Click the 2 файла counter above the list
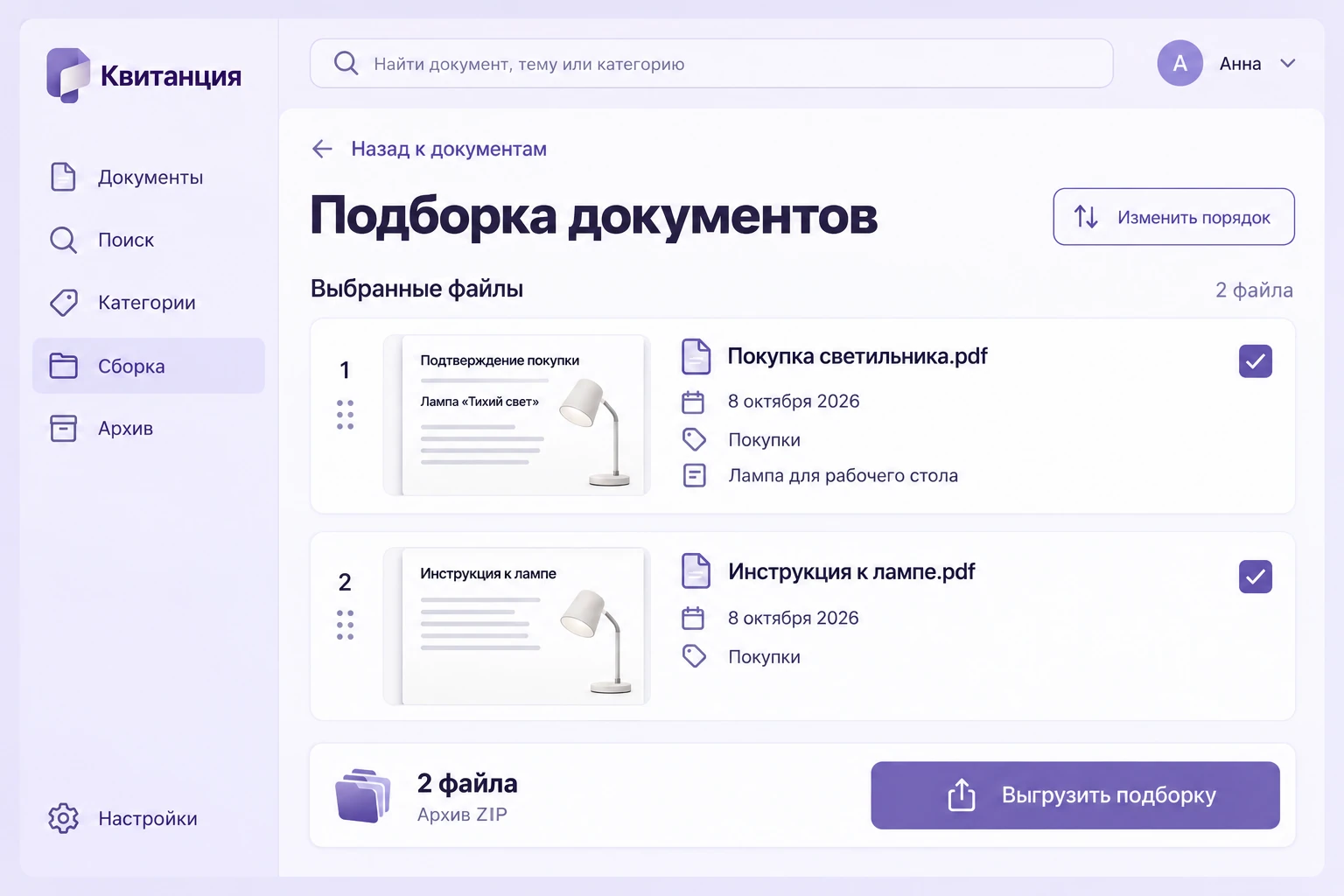Image resolution: width=1344 pixels, height=896 pixels. tap(1254, 290)
